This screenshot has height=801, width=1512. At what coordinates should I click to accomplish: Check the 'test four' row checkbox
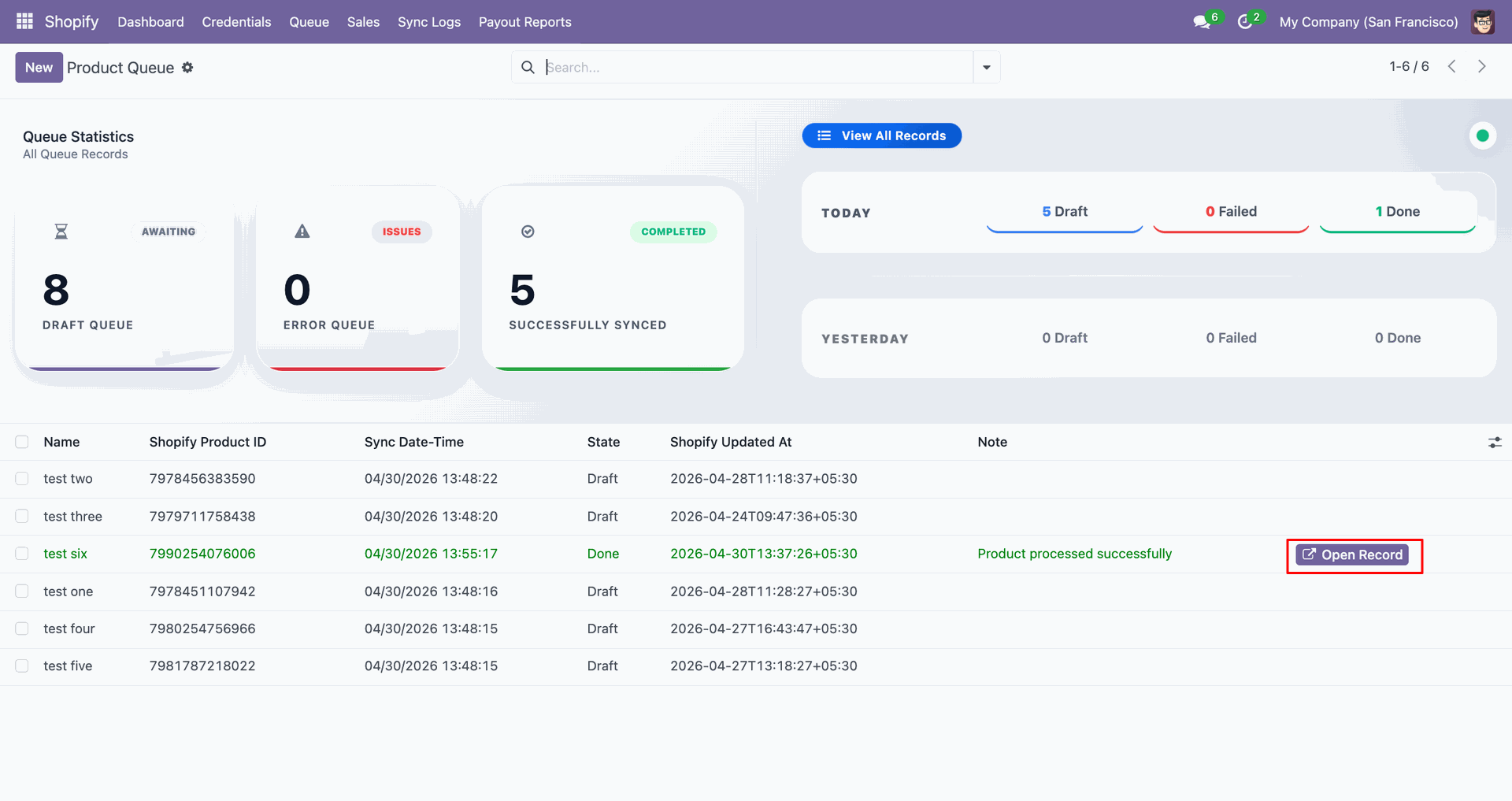[x=22, y=629]
